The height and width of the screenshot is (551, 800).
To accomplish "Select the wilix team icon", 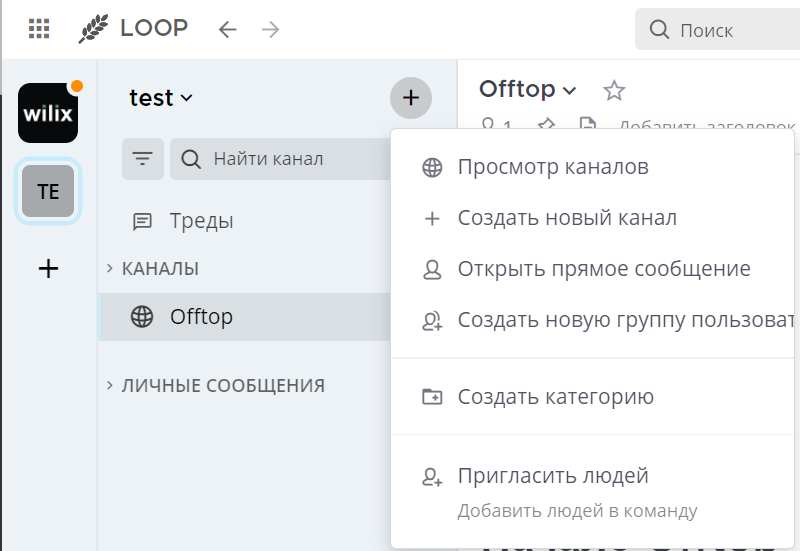I will point(48,113).
